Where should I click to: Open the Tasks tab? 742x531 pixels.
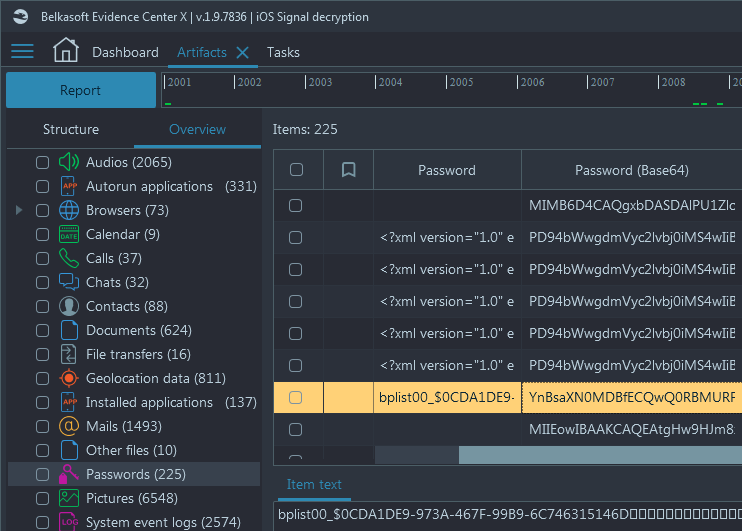tap(283, 52)
